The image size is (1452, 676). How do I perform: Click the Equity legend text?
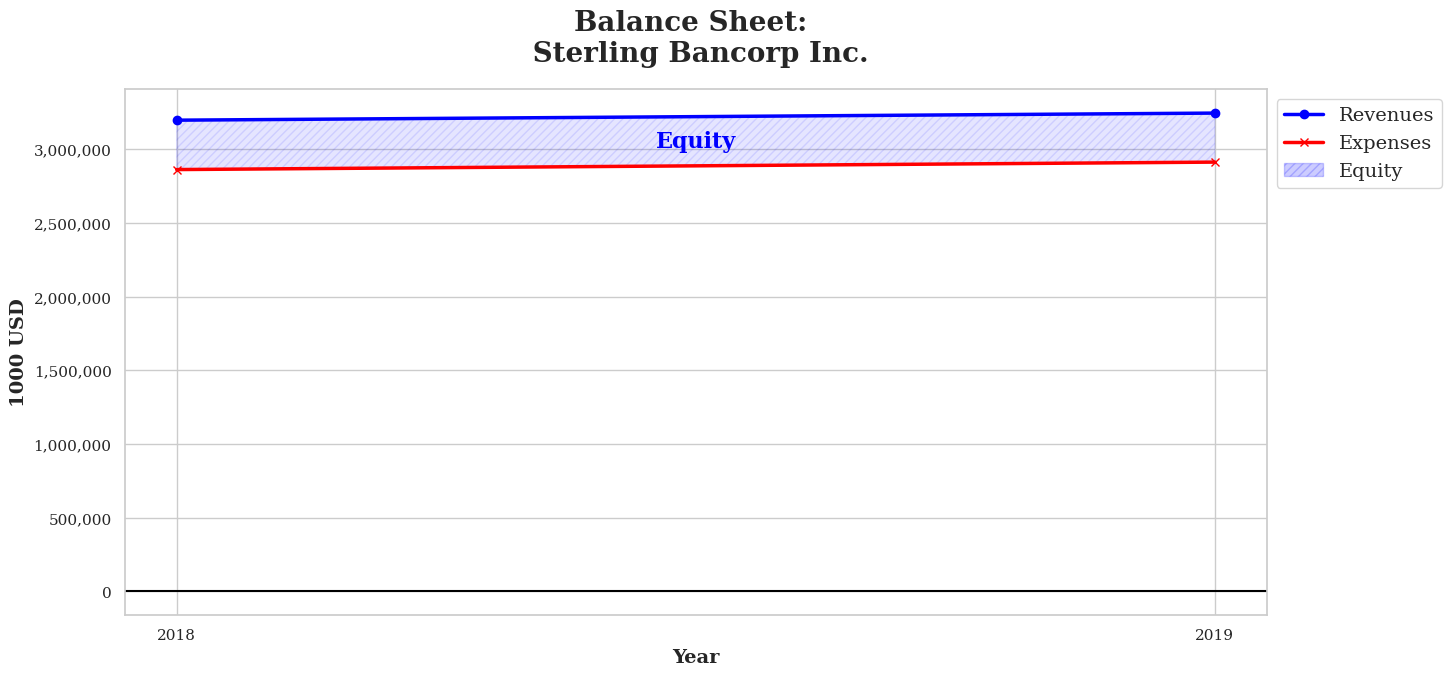(x=1370, y=171)
